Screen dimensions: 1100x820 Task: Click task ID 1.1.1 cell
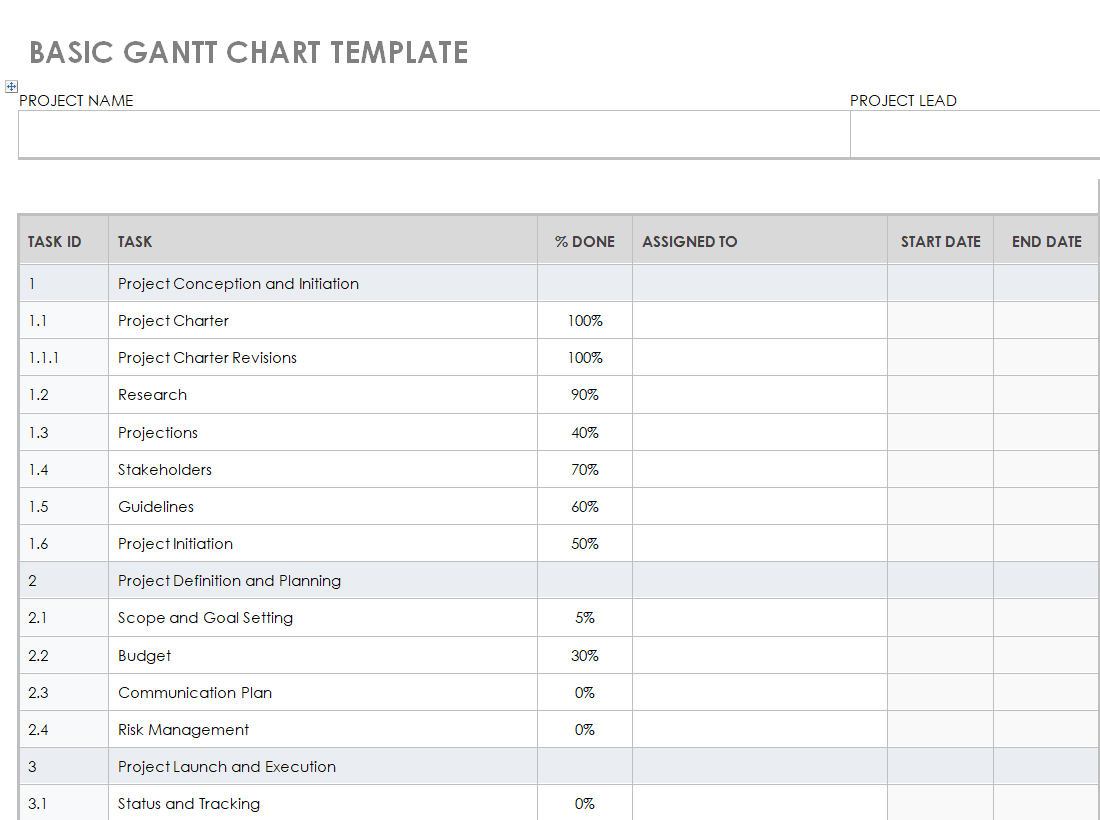64,358
